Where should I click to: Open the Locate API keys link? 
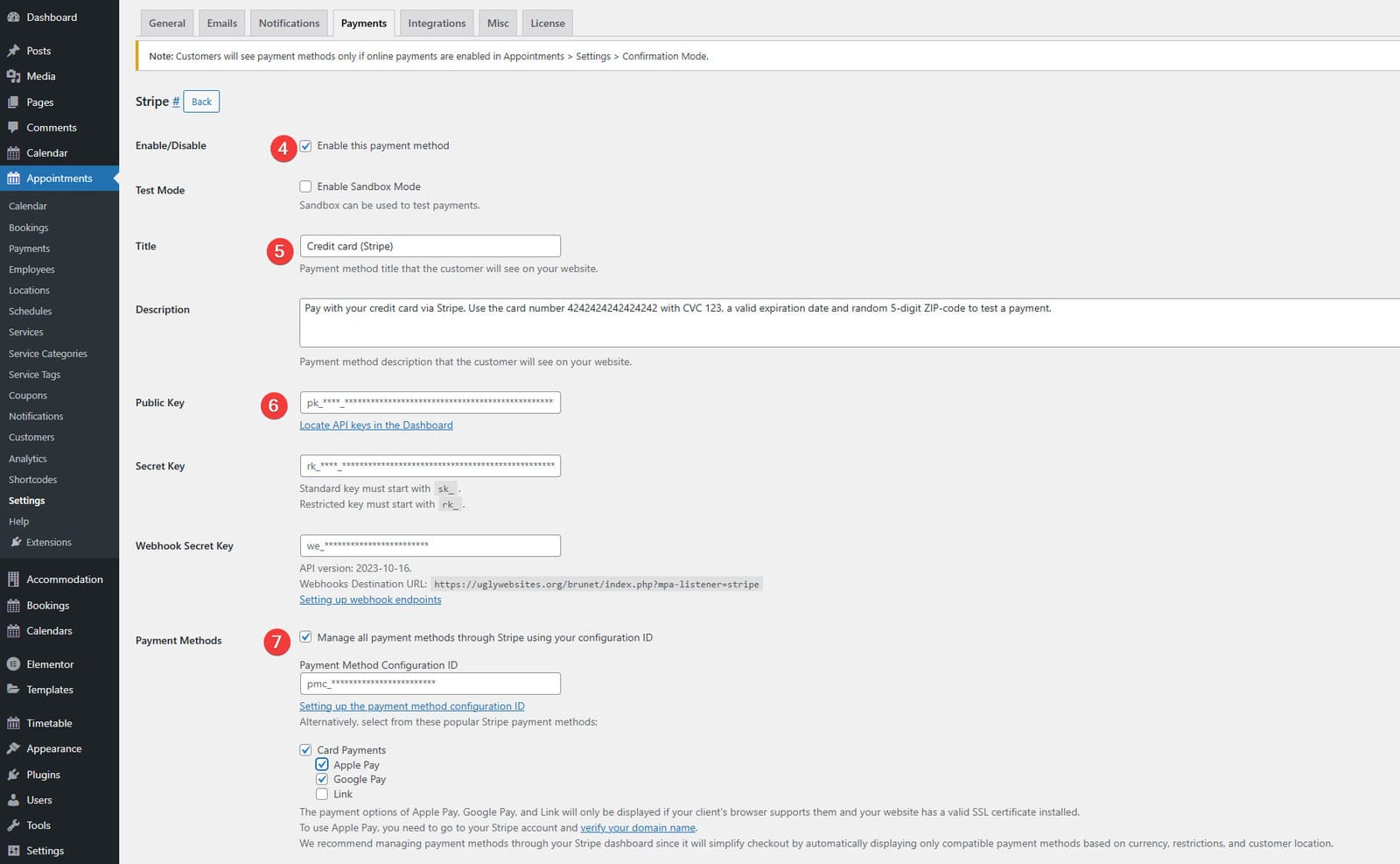coord(375,425)
